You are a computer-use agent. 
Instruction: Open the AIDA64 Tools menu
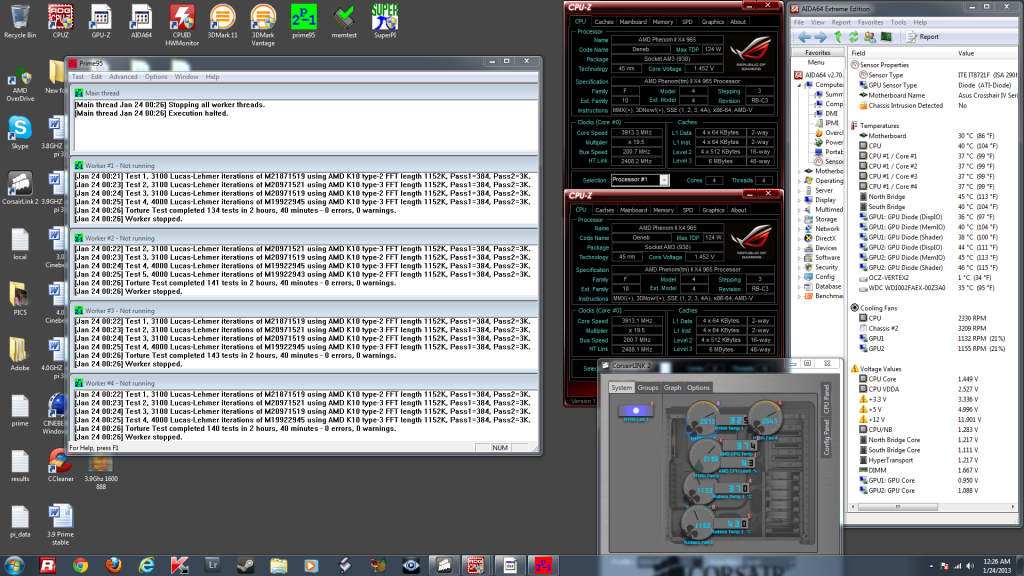click(x=899, y=22)
